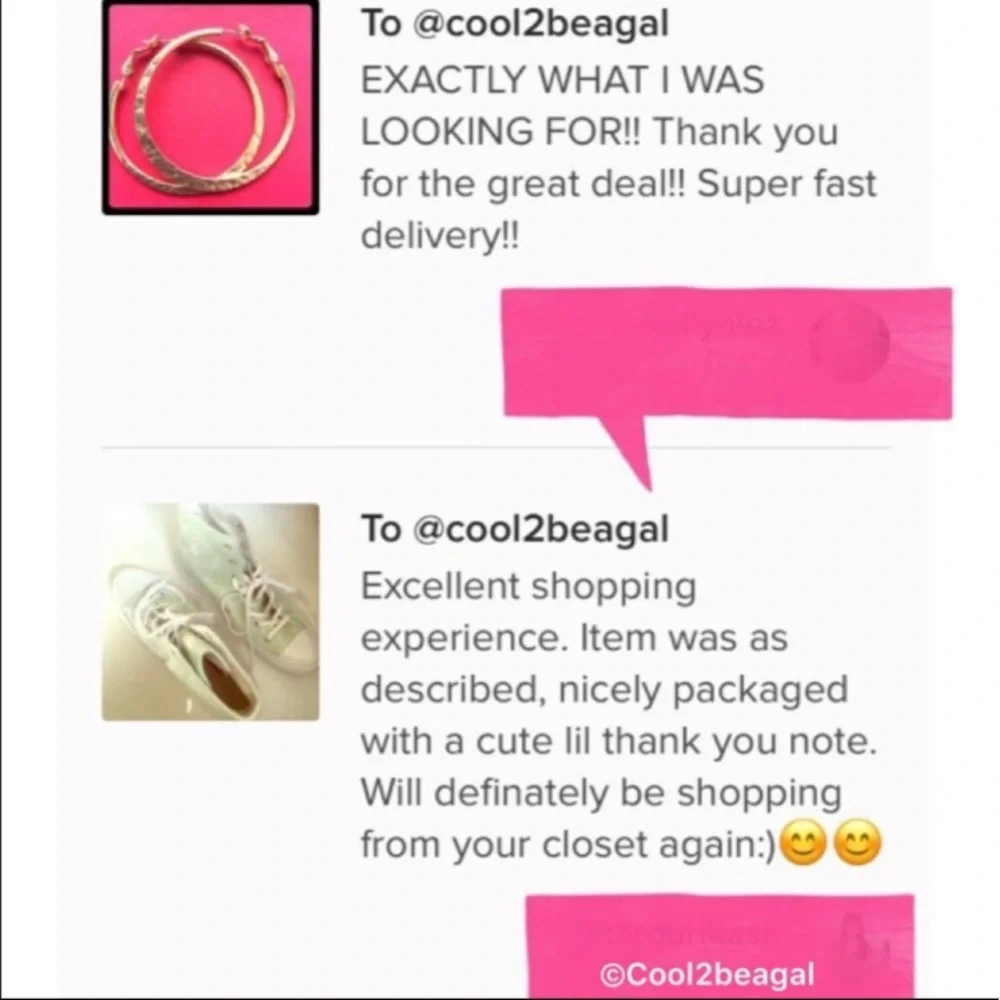The height and width of the screenshot is (1000, 1000).
Task: Select the ©Cool2beagal watermark text
Action: (x=707, y=974)
